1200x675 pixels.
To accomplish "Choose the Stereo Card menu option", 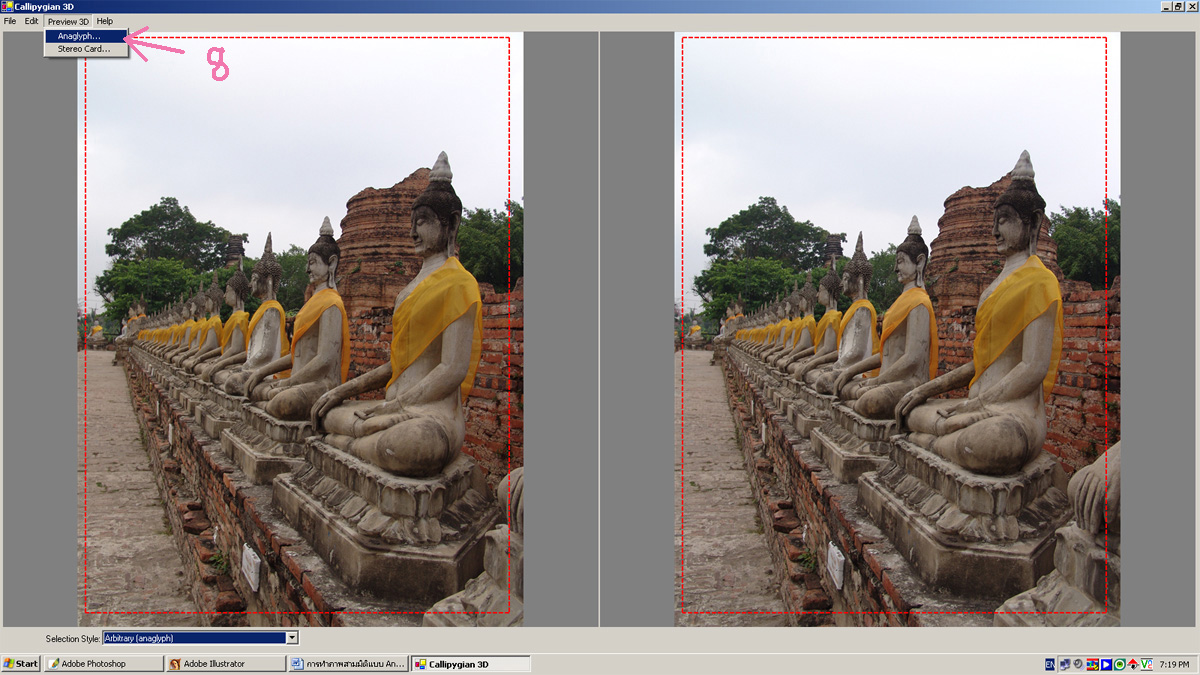I will (83, 49).
